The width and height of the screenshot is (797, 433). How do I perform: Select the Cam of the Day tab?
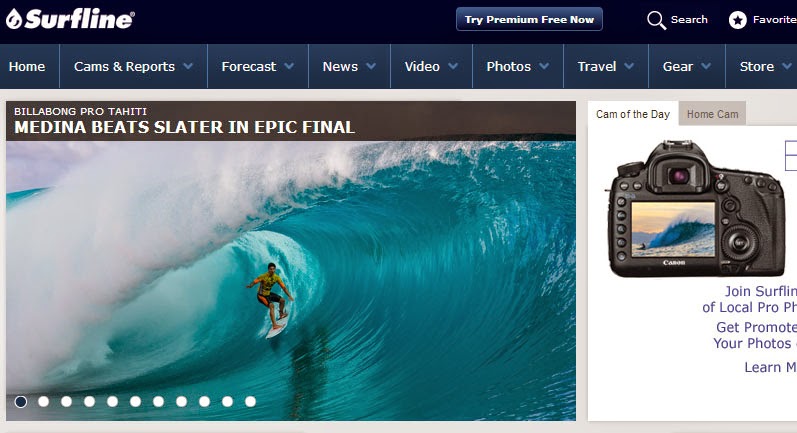[x=633, y=114]
